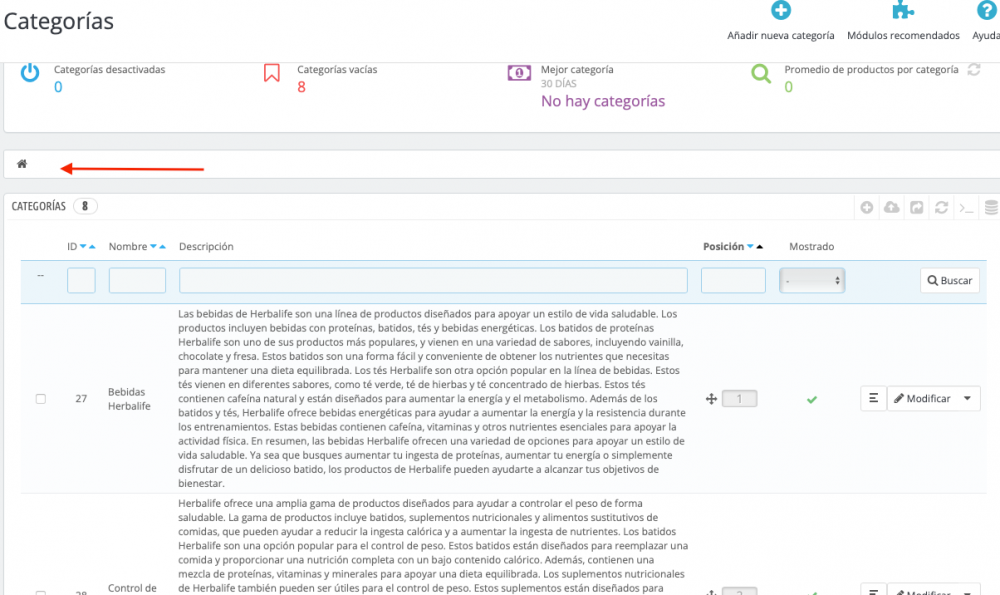Open Módulos recomendados from the top bar
This screenshot has height=595, width=1000.
pos(903,11)
